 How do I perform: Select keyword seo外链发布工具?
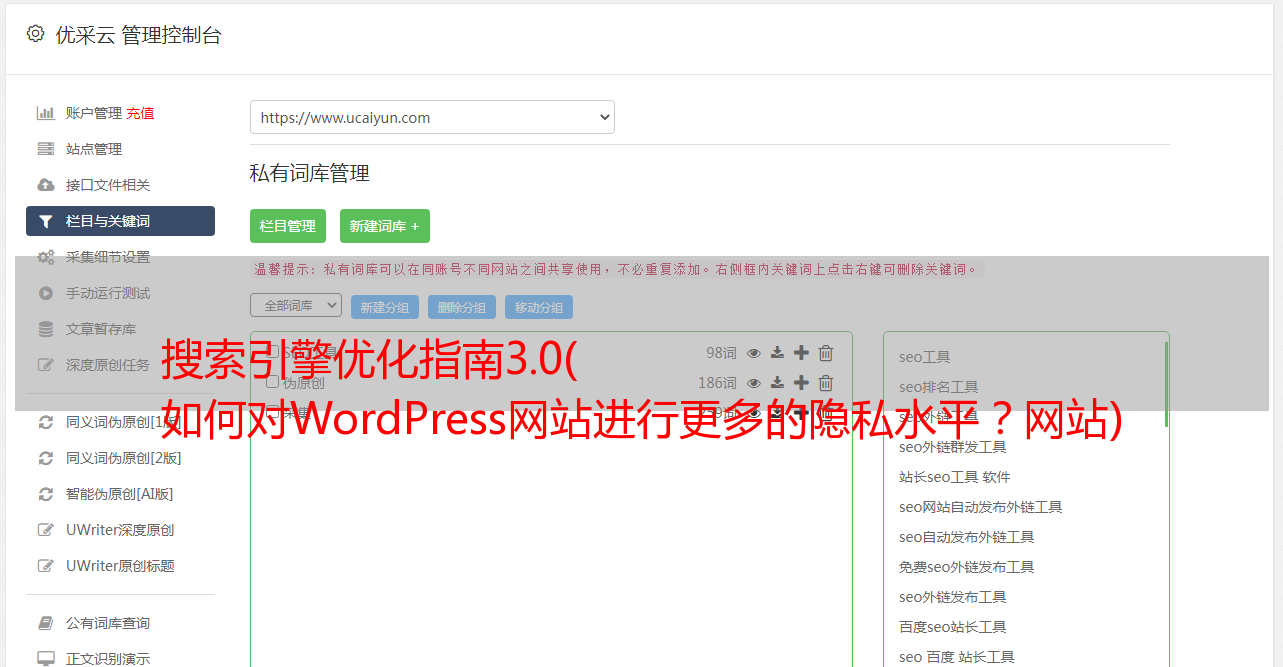(x=953, y=597)
